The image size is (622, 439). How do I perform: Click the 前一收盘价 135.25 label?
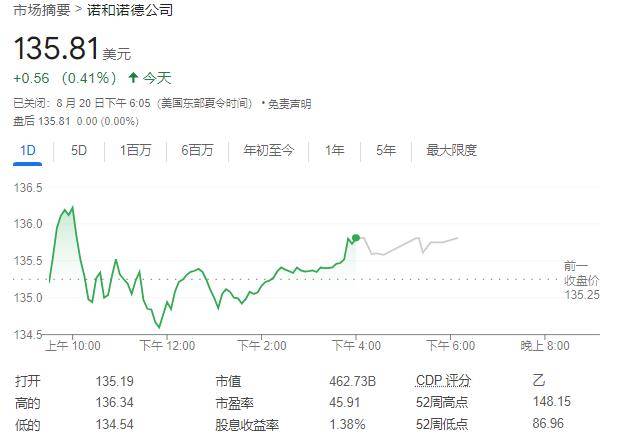point(582,281)
